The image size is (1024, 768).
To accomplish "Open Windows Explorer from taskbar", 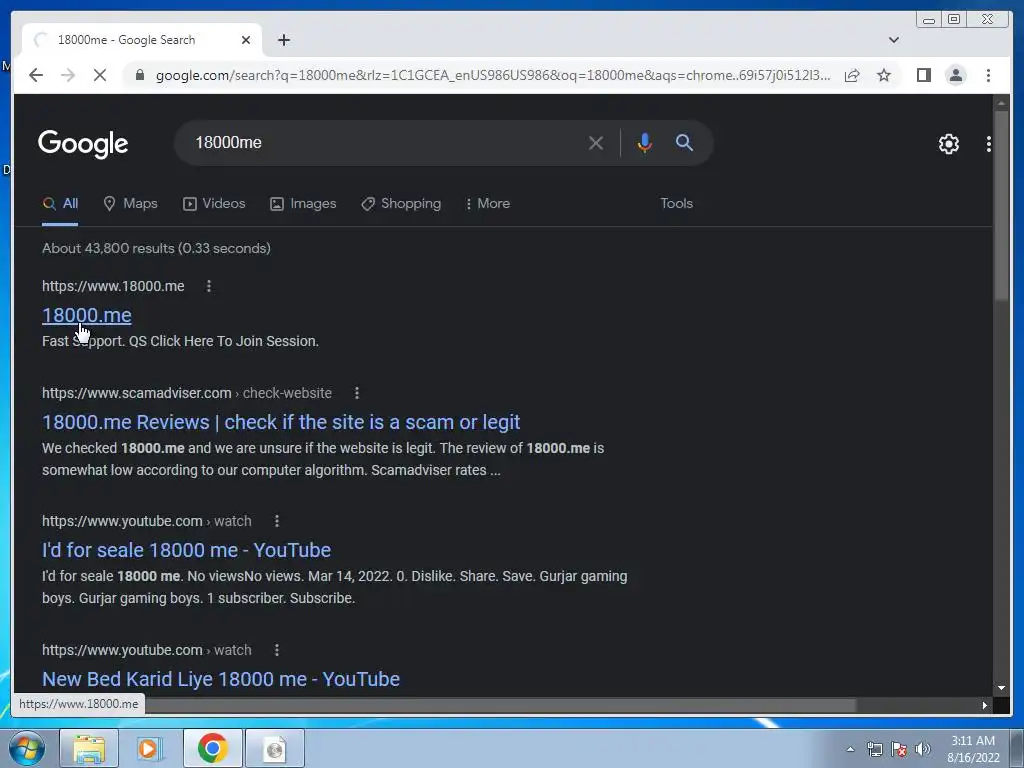I will [x=89, y=748].
